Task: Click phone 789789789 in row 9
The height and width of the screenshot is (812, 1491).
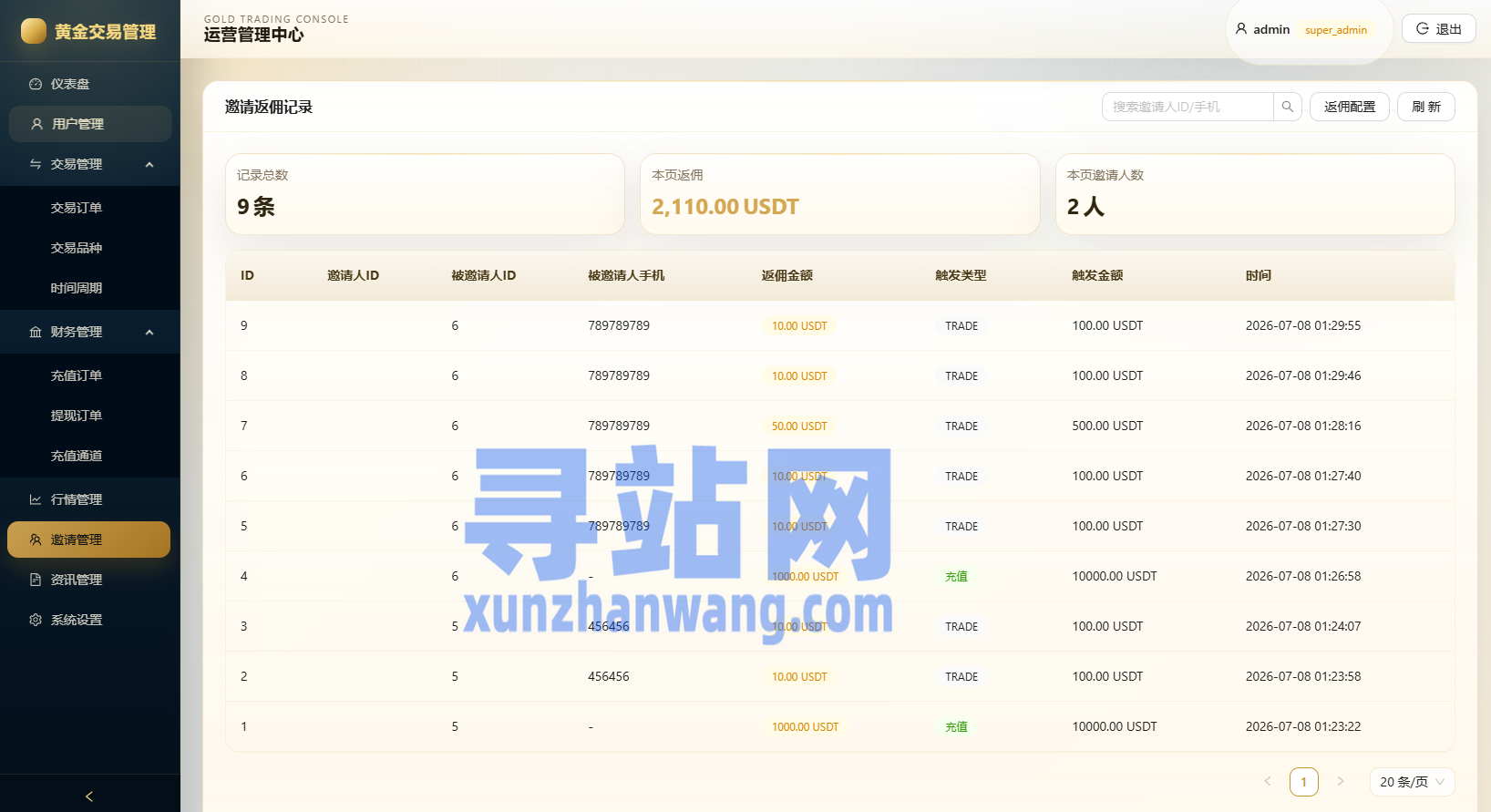Action: pos(619,325)
